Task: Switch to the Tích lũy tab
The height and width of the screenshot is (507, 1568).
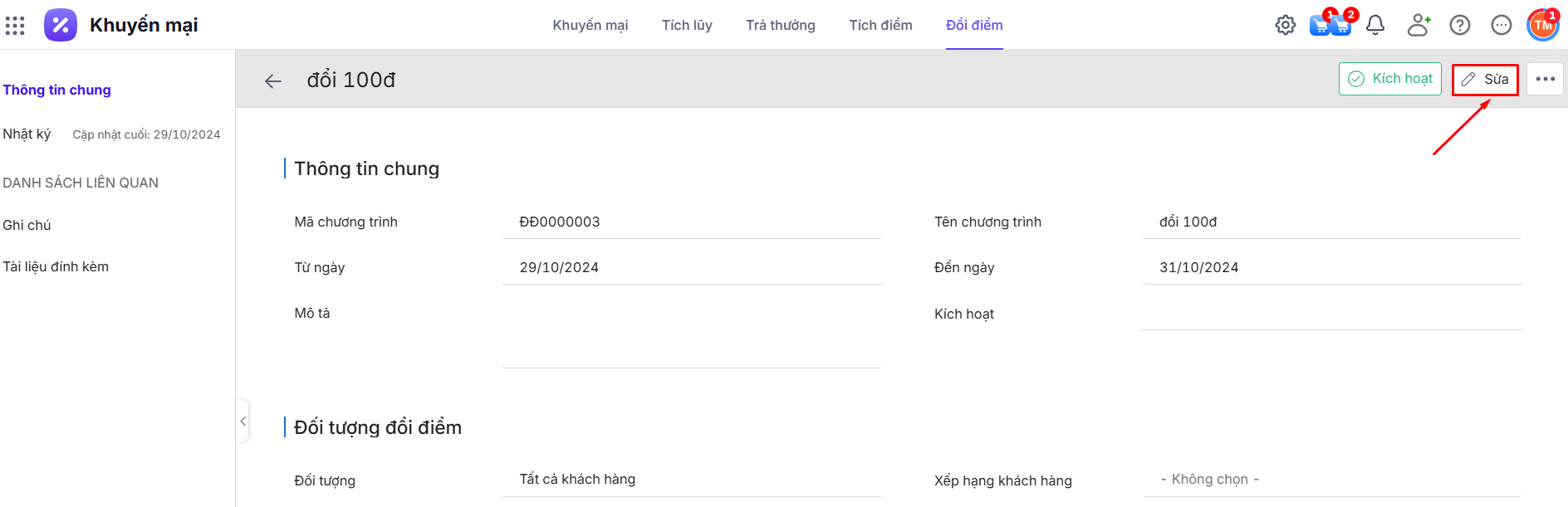Action: (687, 25)
